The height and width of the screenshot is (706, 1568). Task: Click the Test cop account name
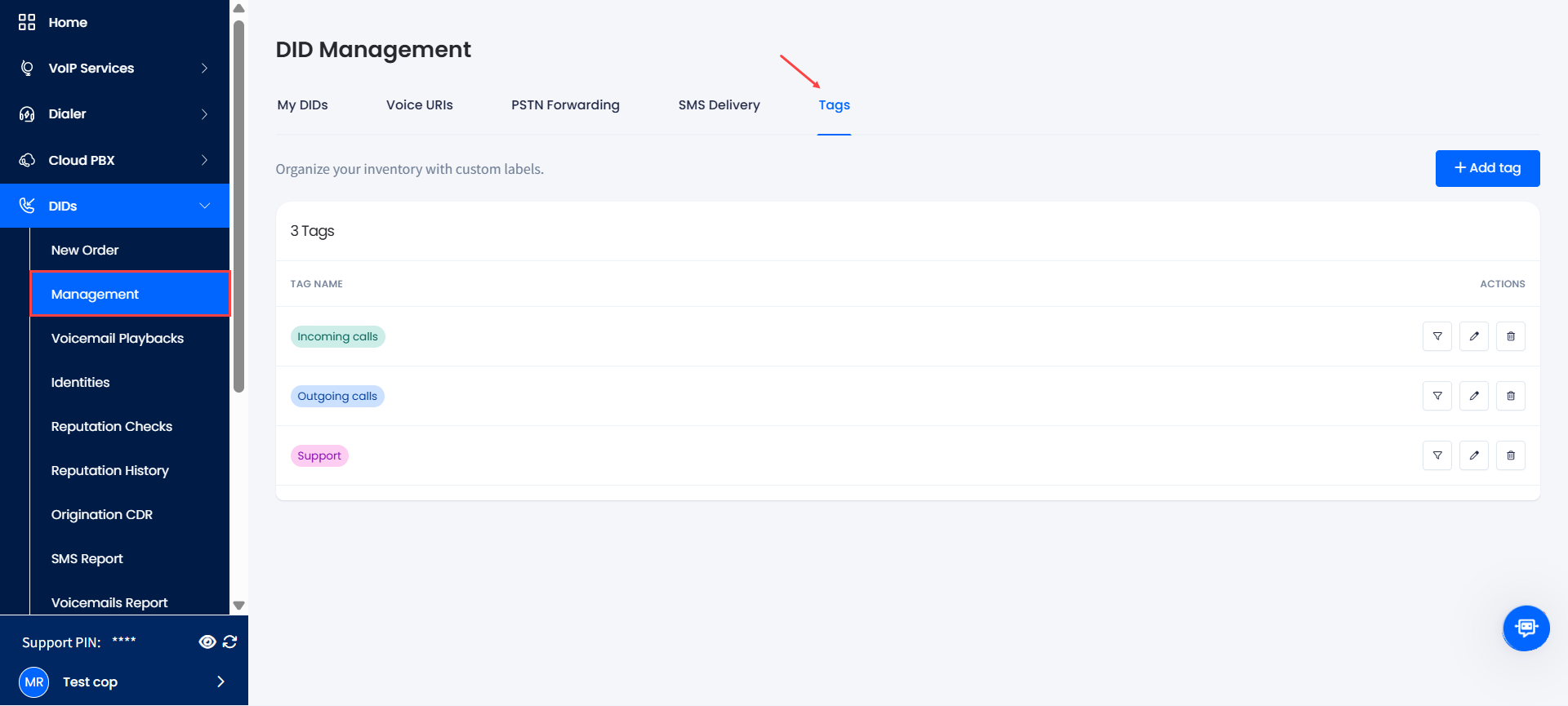[90, 682]
